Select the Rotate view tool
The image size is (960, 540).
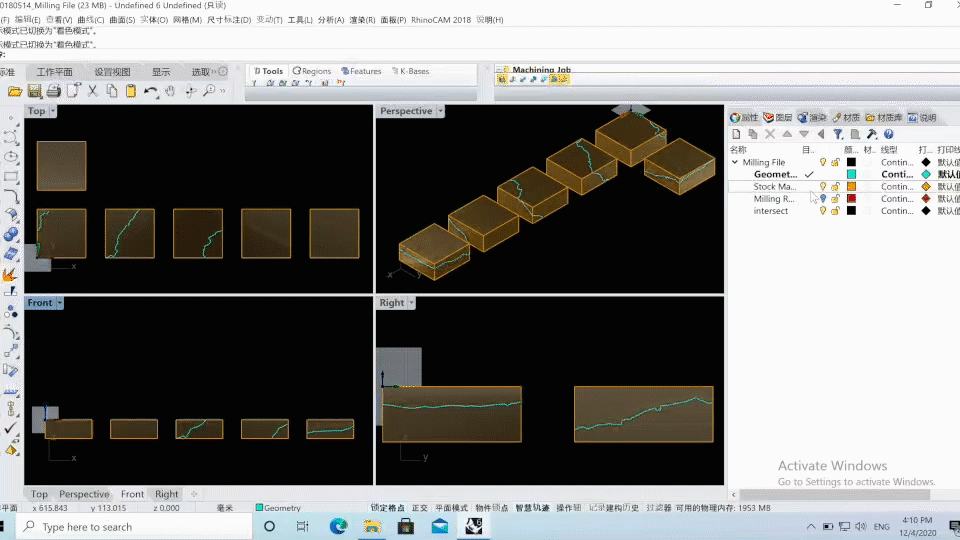point(191,91)
